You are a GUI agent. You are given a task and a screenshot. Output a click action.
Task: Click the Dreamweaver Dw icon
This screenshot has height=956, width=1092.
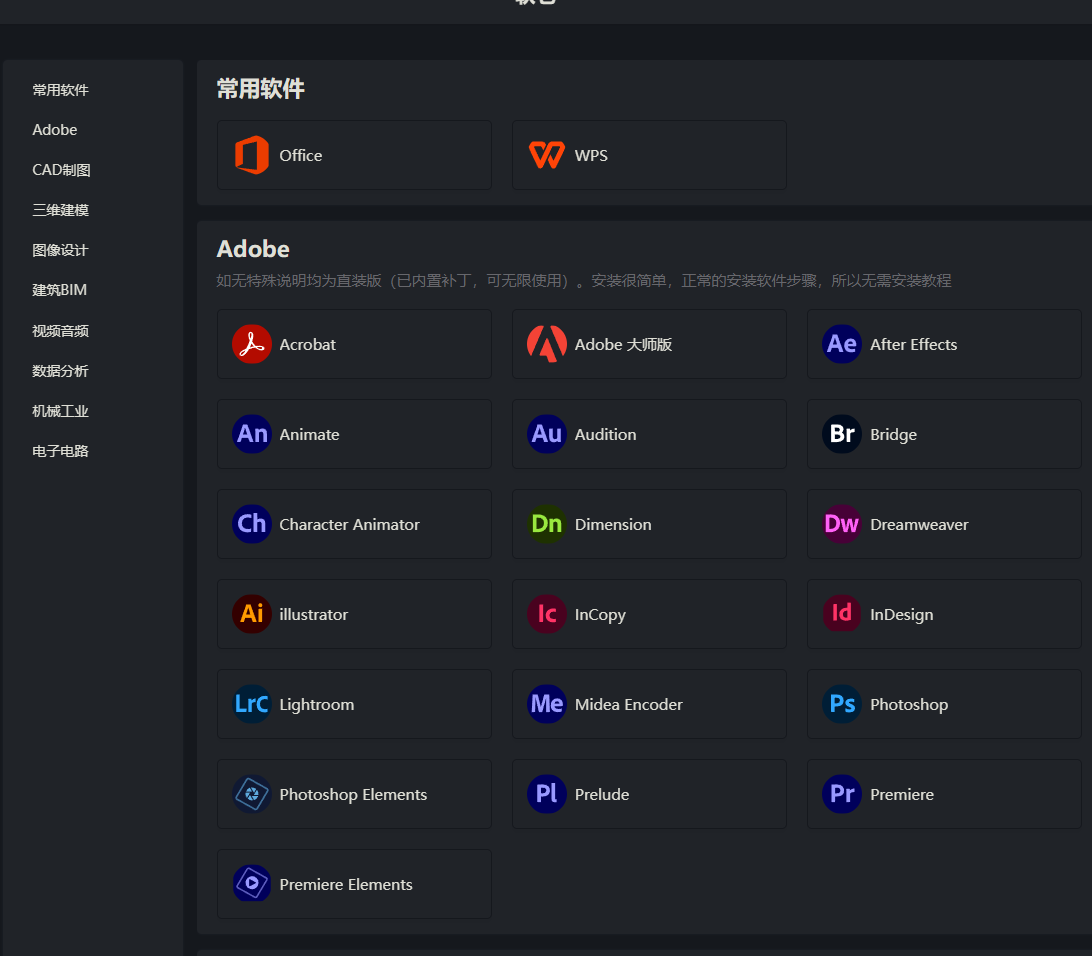point(842,524)
